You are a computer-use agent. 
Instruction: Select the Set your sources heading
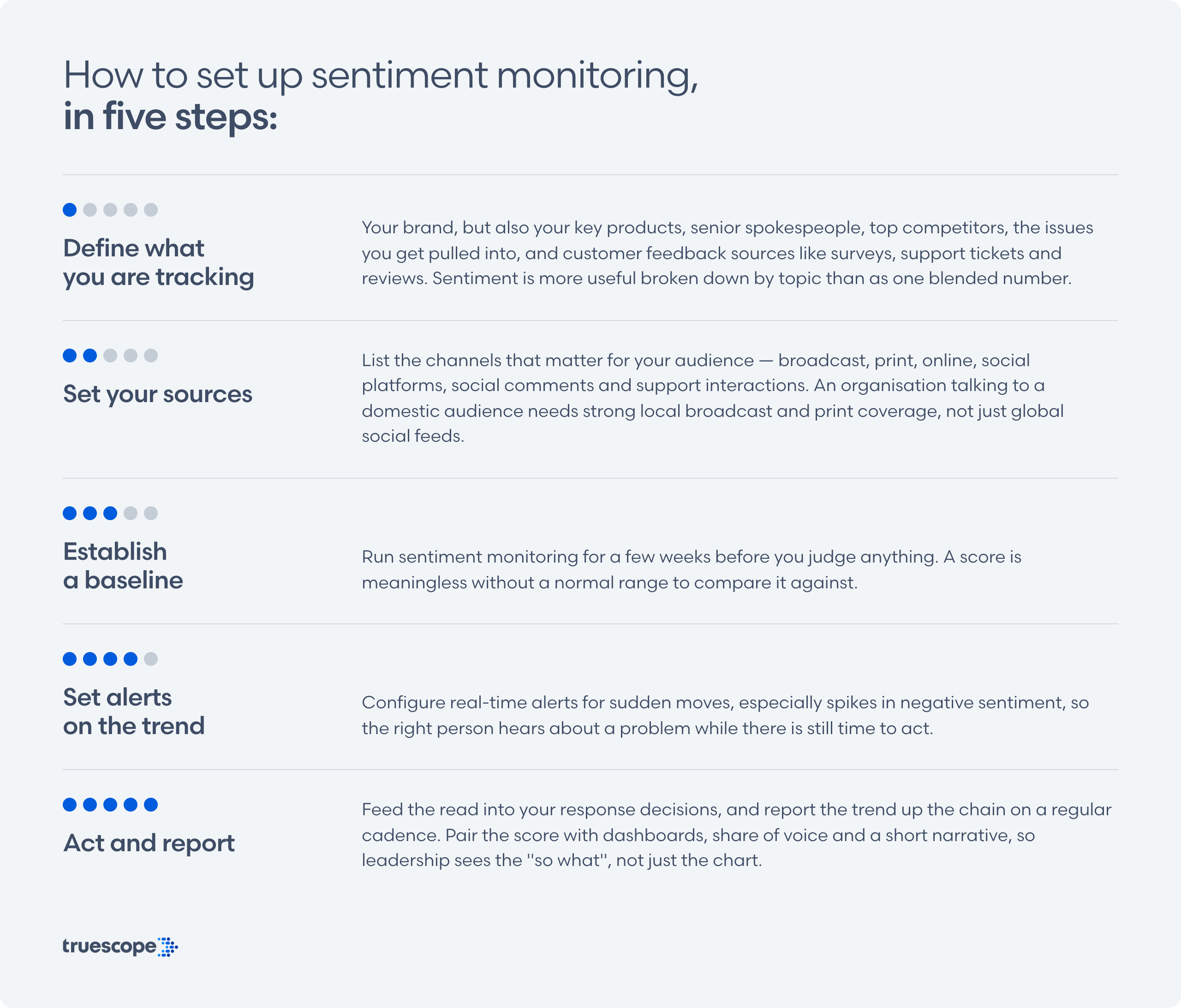point(157,394)
